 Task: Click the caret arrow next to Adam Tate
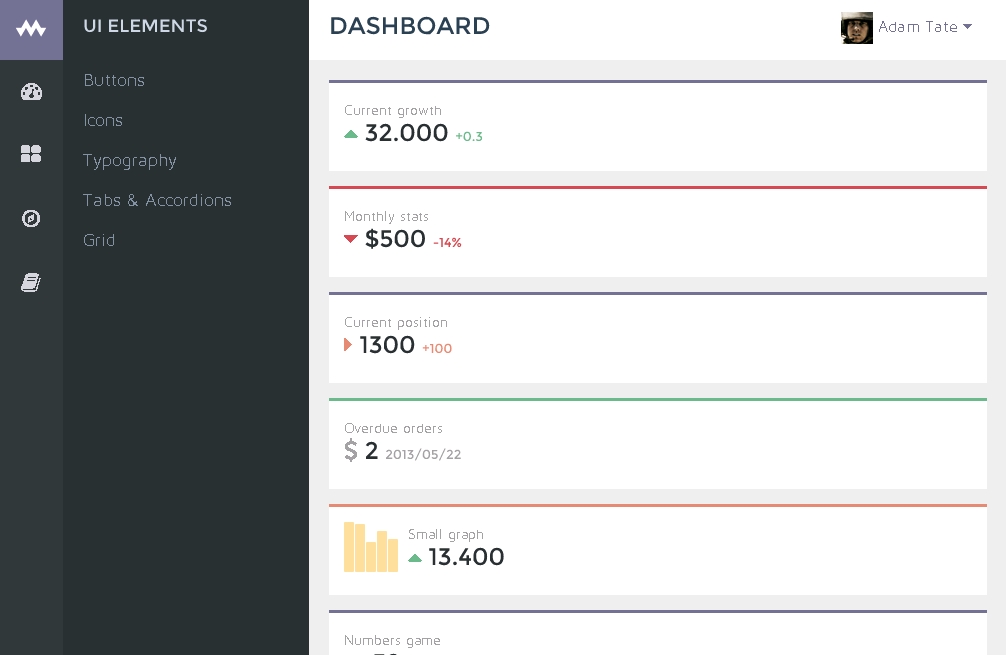[967, 27]
